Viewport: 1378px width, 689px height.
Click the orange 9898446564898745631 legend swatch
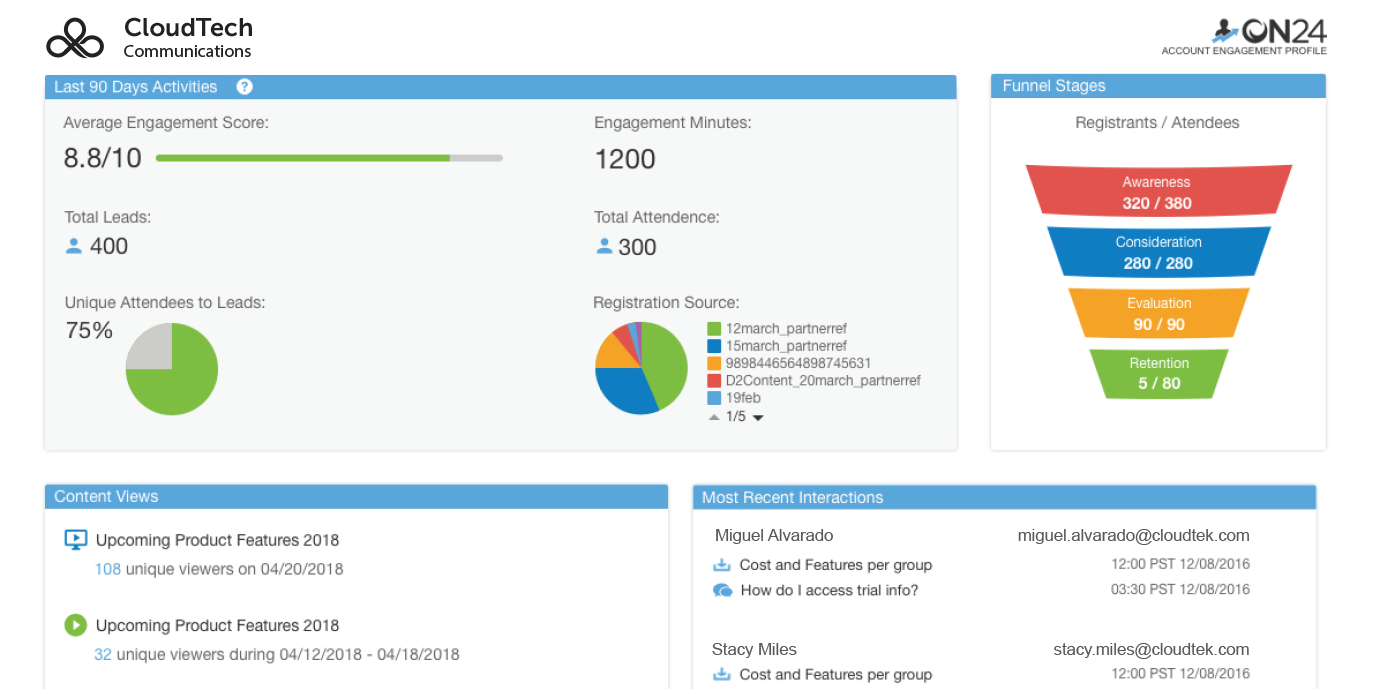click(714, 364)
